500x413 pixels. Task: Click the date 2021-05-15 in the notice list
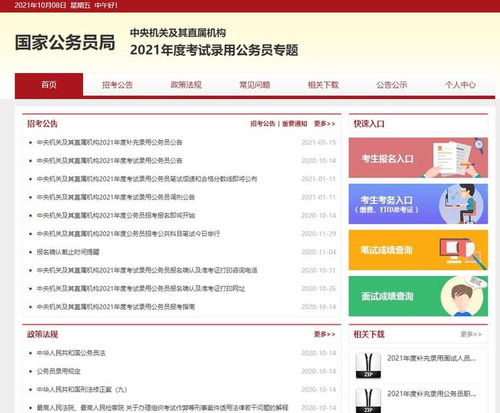pyautogui.click(x=318, y=142)
